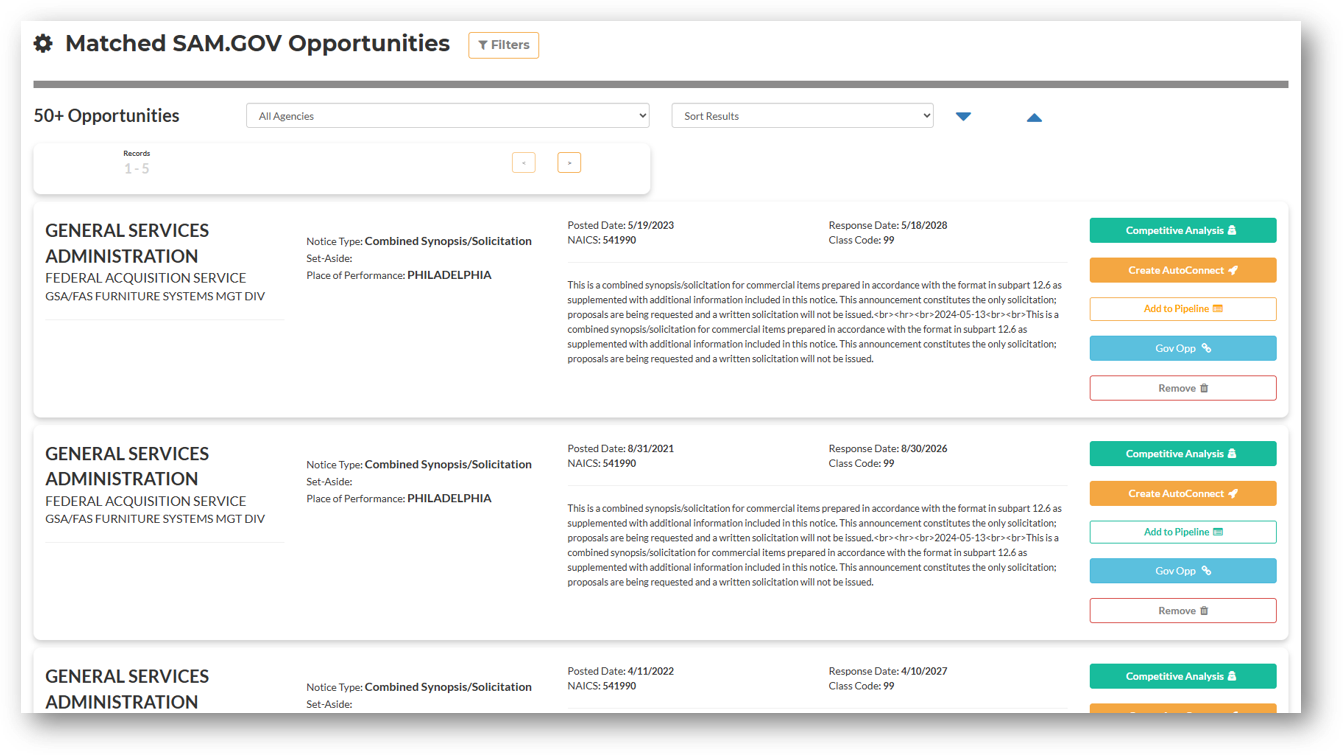Image resolution: width=1343 pixels, height=755 pixels.
Task: Click the agency name in the 4/11/2022 card
Action: pos(127,689)
